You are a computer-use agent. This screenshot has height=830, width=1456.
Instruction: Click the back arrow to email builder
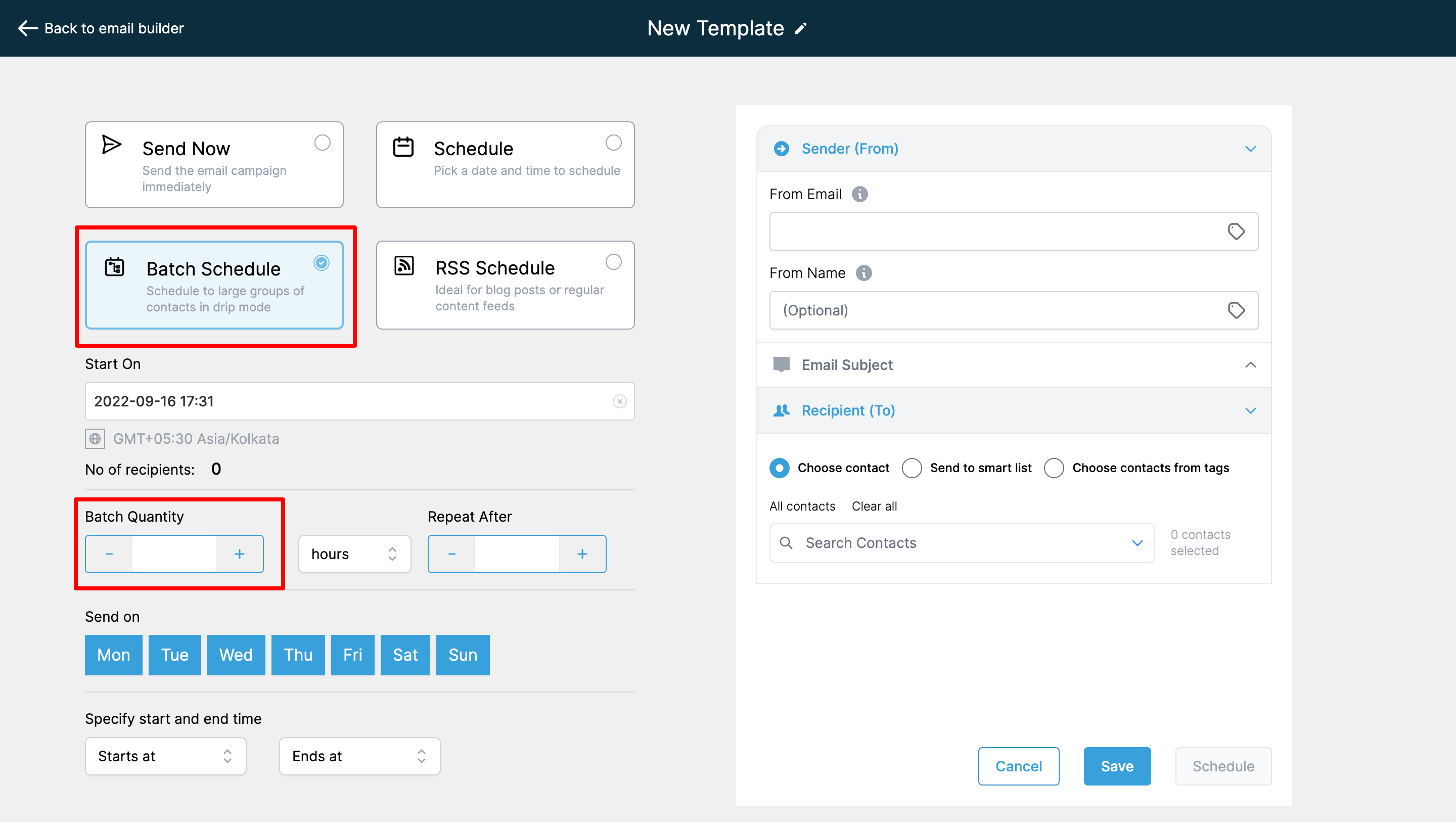click(x=27, y=28)
